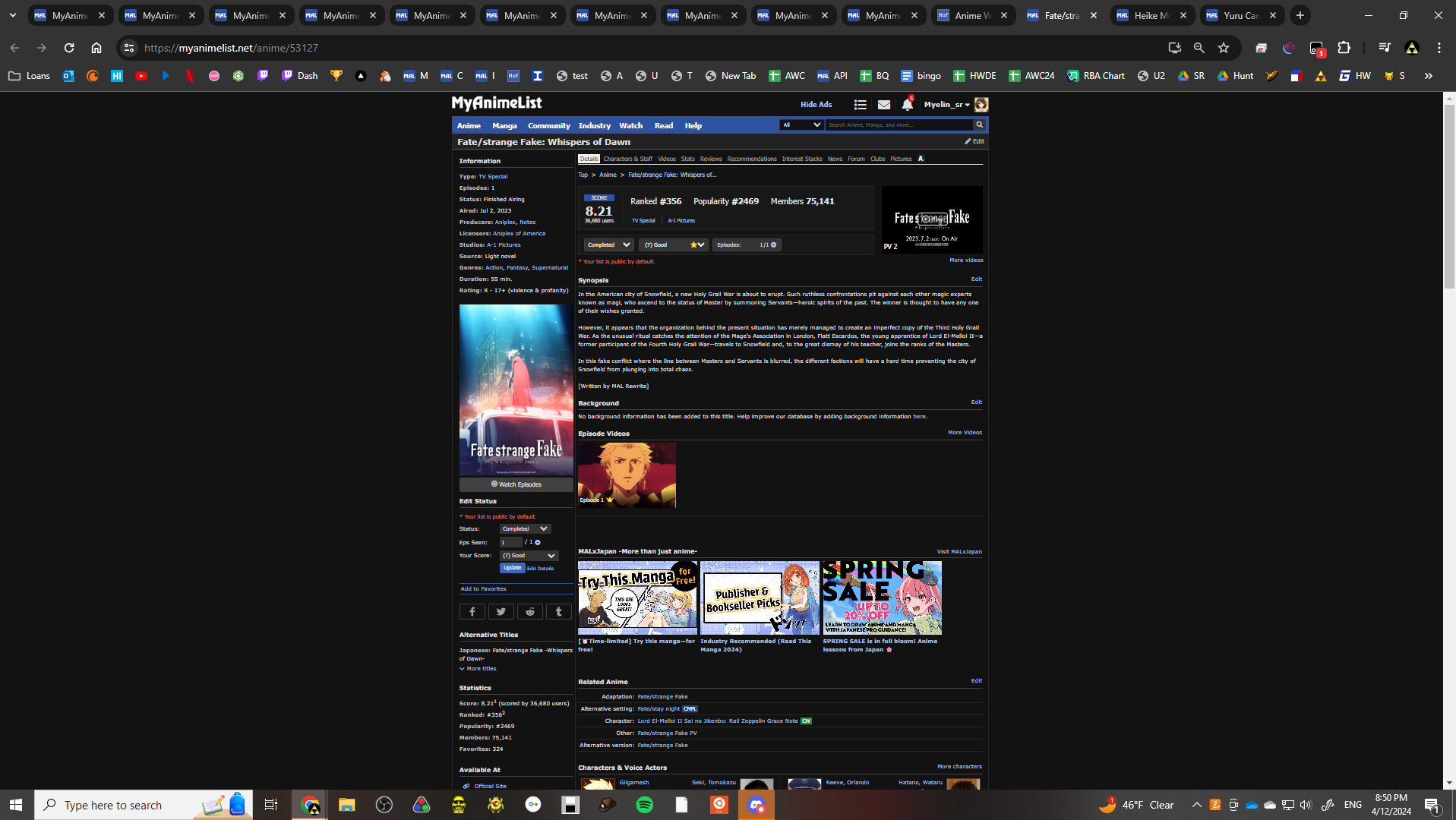Open the Chrome extensions puzzle icon
The image size is (1456, 820).
[1344, 48]
